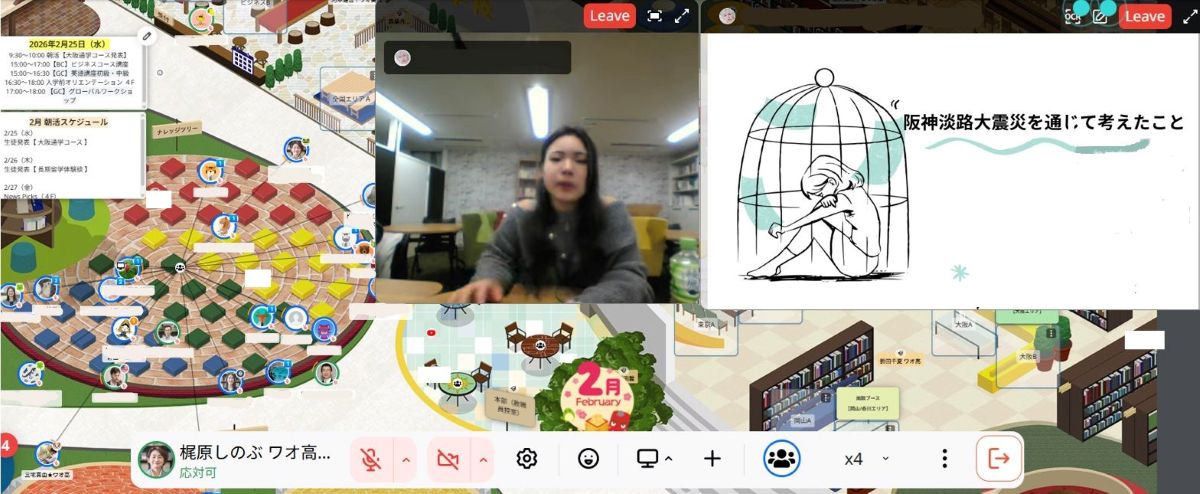Click the orange exit space icon
1200x494 pixels.
click(998, 459)
